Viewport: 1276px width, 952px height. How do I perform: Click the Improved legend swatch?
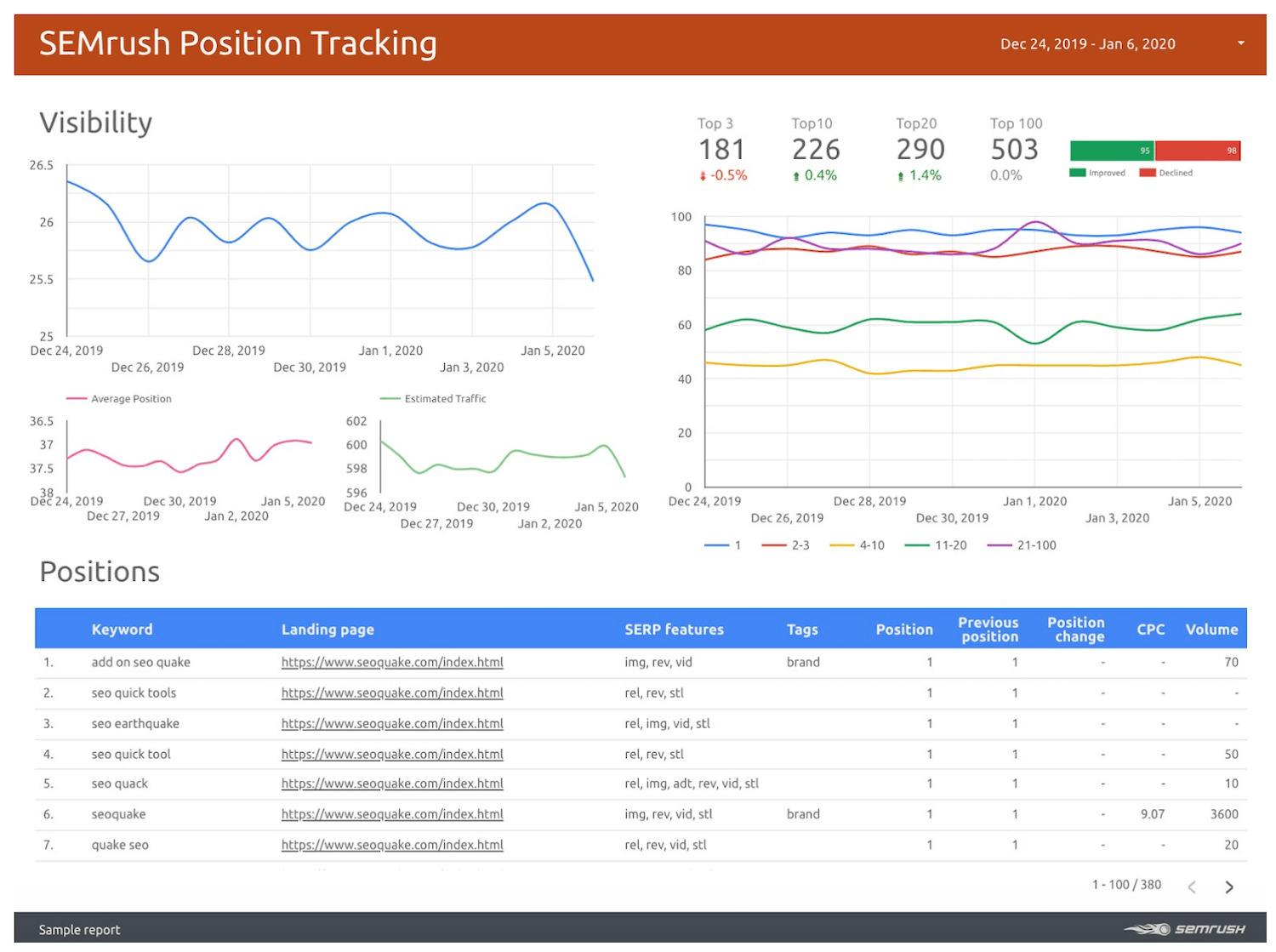pos(1077,173)
